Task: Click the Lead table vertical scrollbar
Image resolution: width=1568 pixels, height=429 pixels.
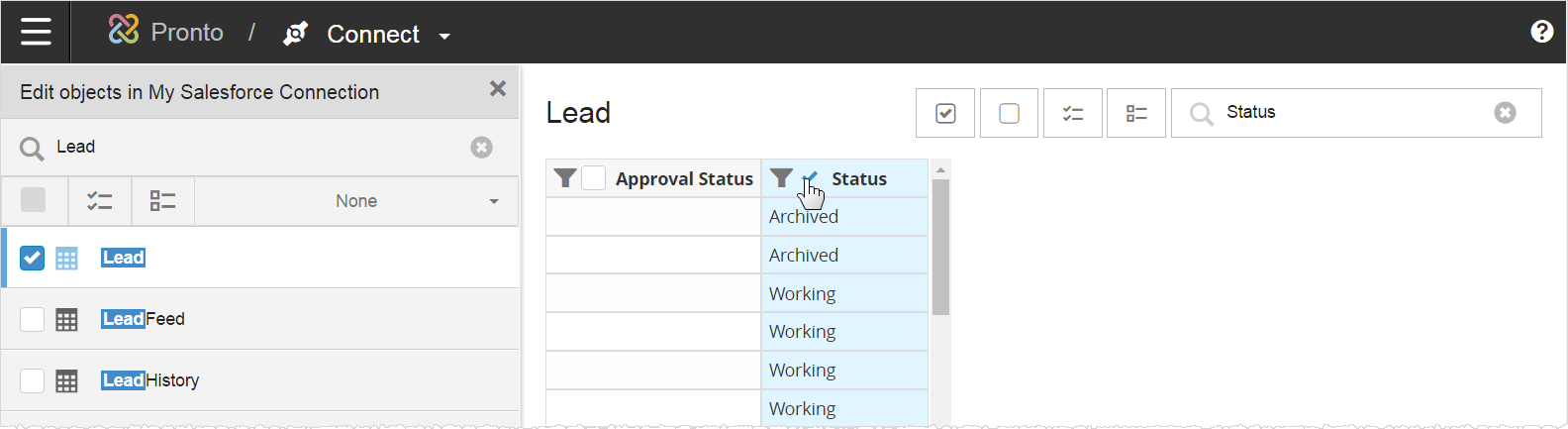Action: tap(940, 248)
